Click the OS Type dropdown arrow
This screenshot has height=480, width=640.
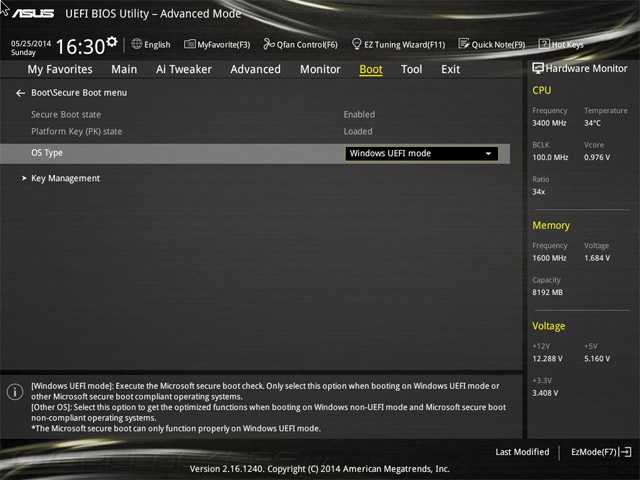point(488,154)
